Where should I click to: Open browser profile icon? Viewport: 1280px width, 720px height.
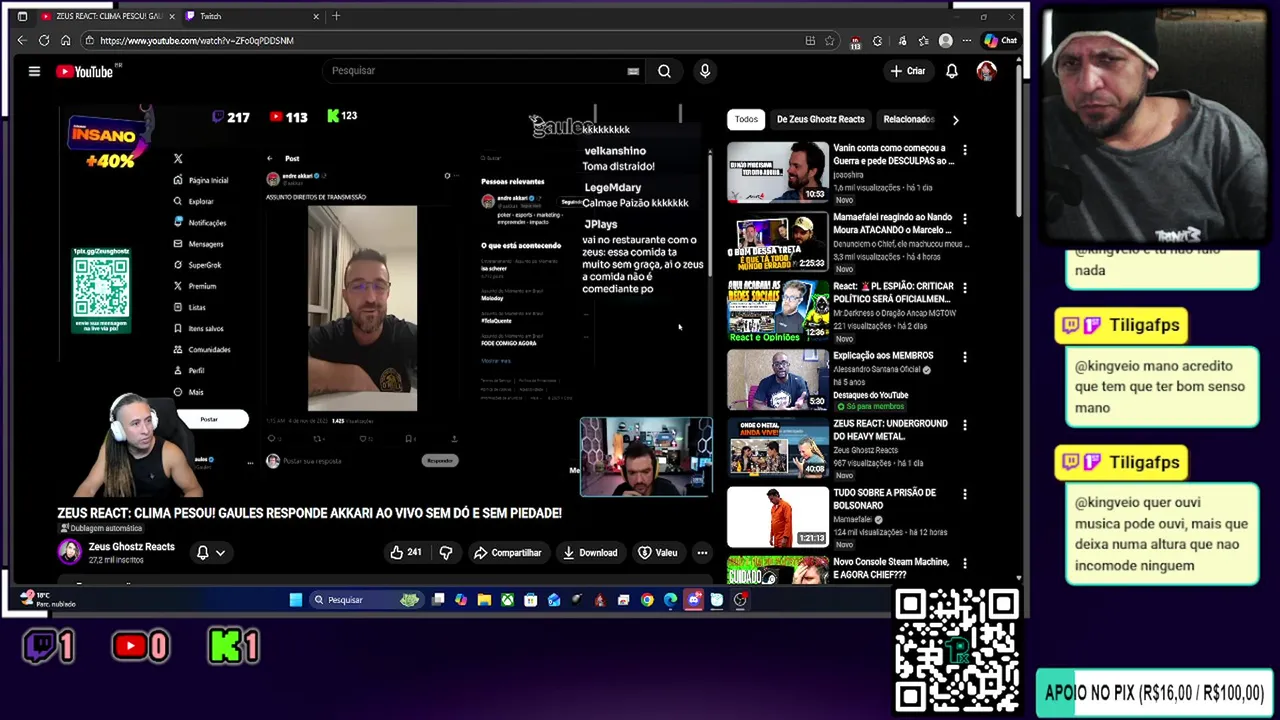click(x=946, y=40)
